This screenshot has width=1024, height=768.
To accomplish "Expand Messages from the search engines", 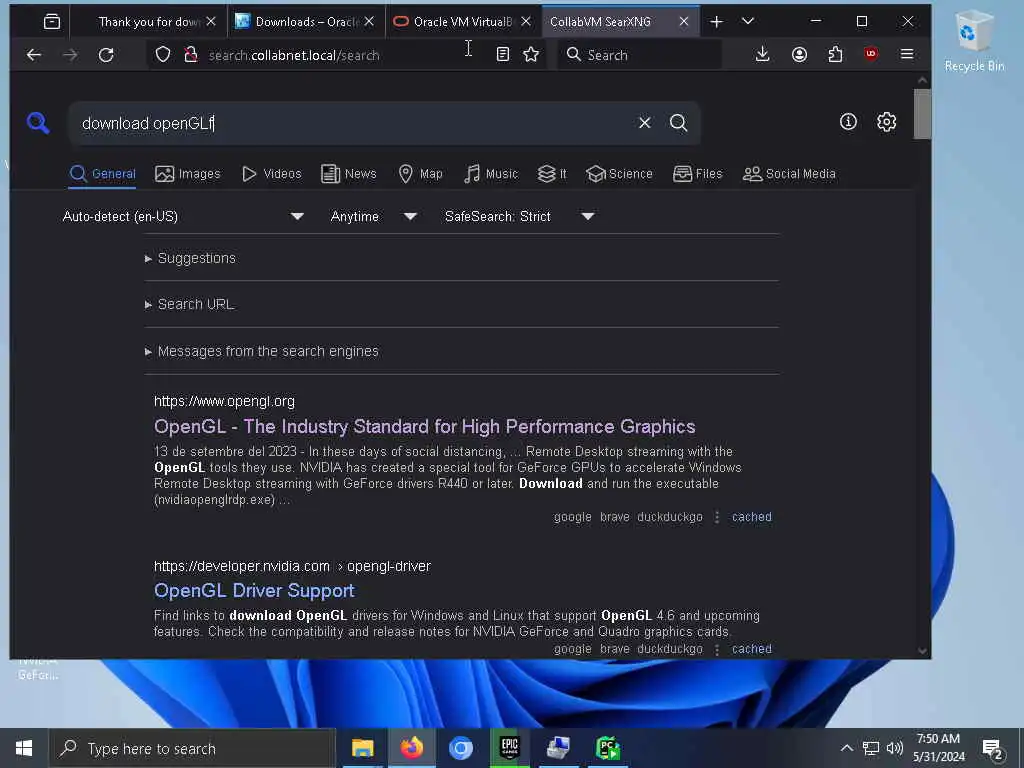I will [261, 351].
